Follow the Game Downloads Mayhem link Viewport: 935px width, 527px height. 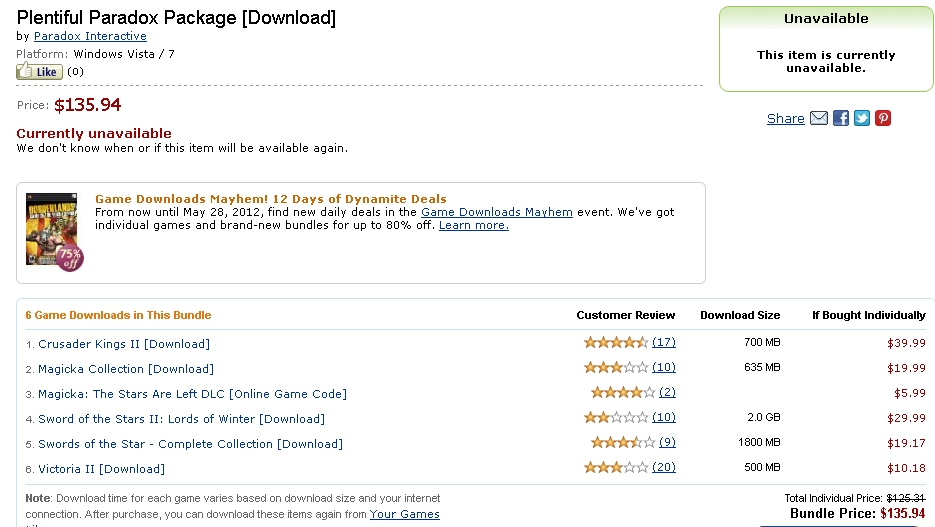click(497, 212)
